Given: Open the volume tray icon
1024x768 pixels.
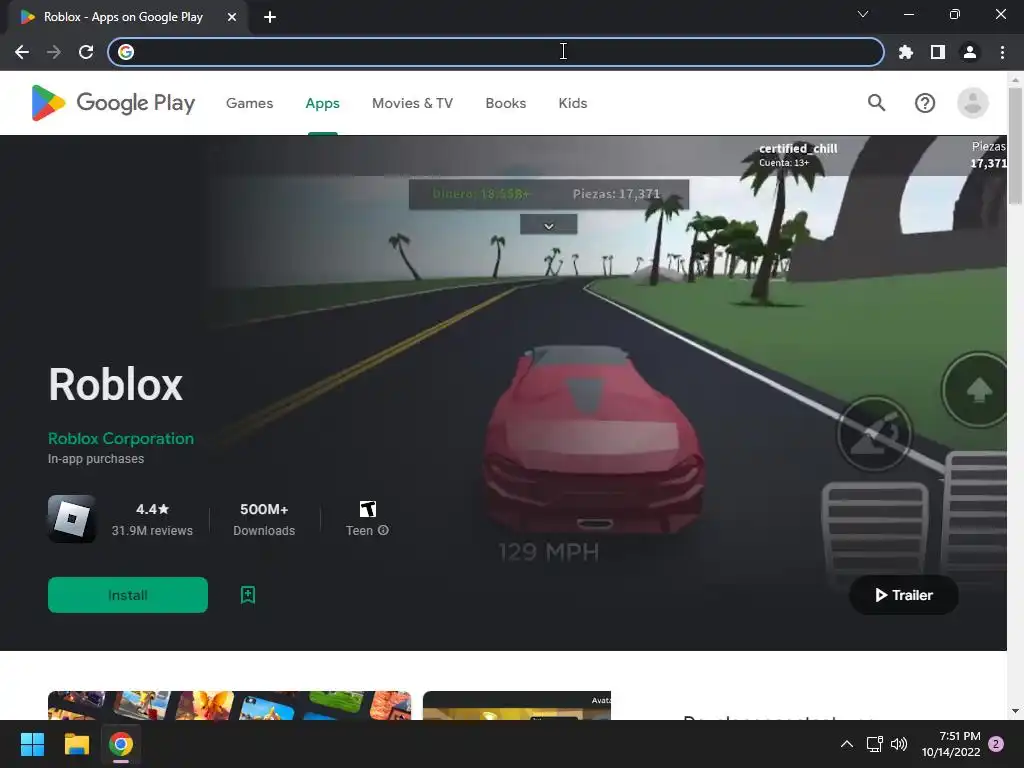Looking at the screenshot, I should point(899,744).
